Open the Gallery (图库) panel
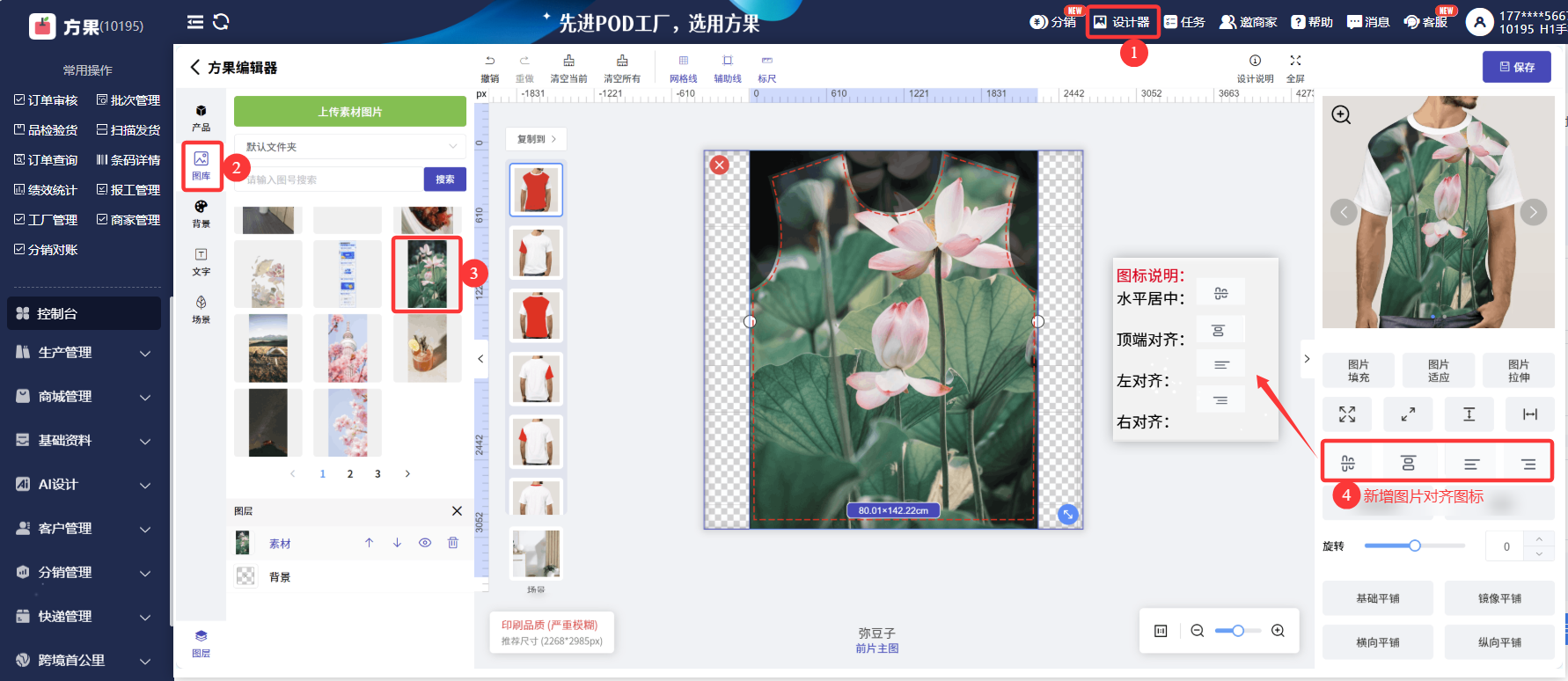Image resolution: width=1568 pixels, height=681 pixels. [x=201, y=165]
